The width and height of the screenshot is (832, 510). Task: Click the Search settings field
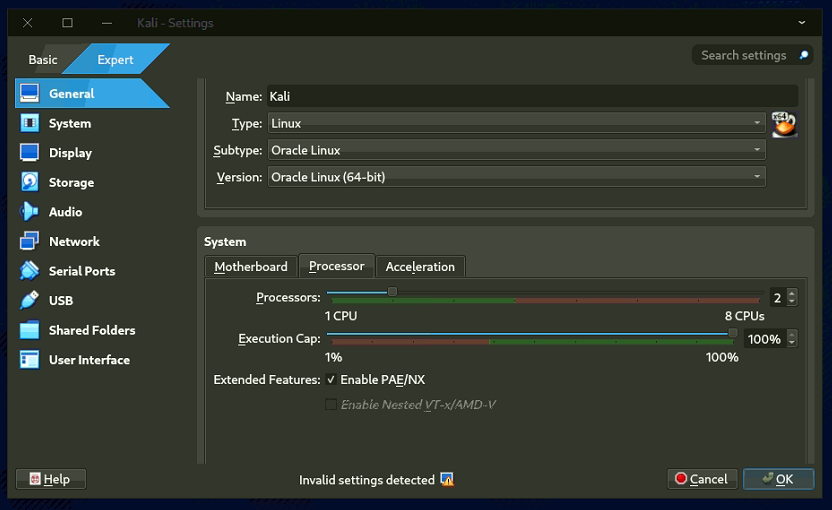(743, 55)
